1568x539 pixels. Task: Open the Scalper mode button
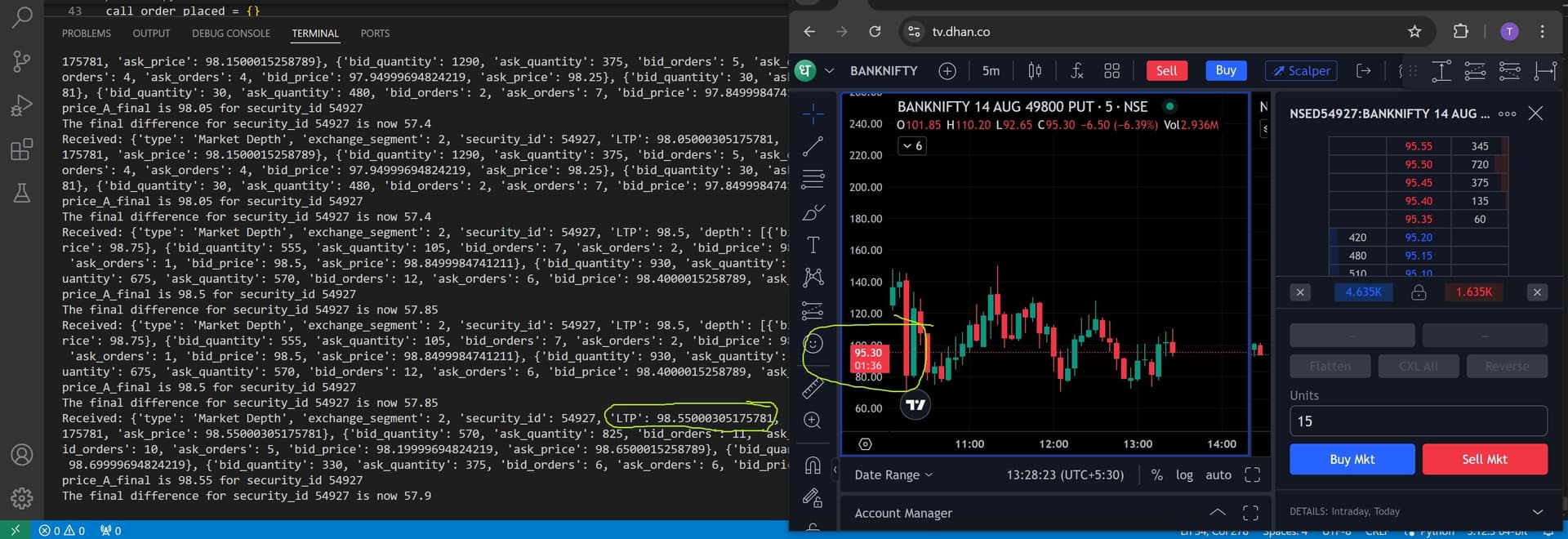(1301, 71)
